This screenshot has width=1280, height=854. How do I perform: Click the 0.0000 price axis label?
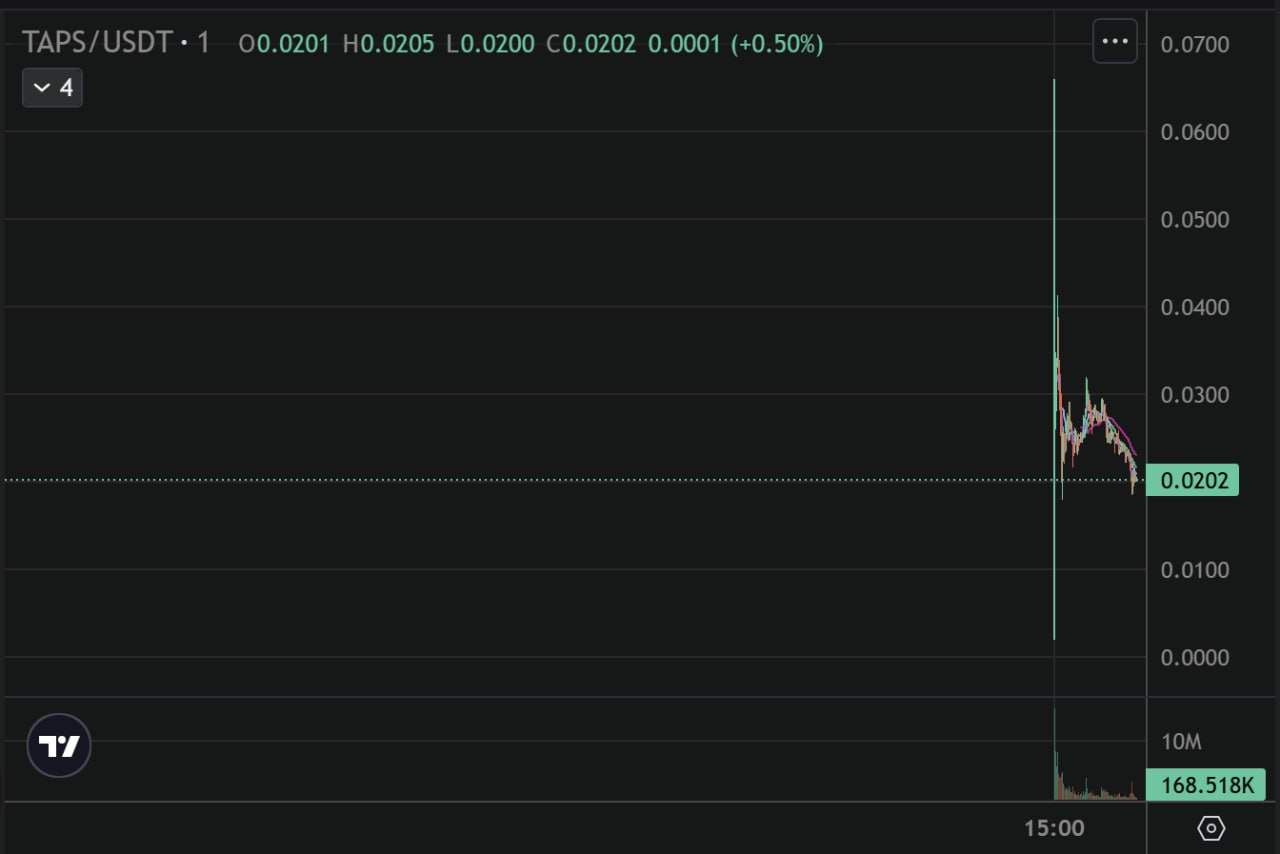[1195, 657]
